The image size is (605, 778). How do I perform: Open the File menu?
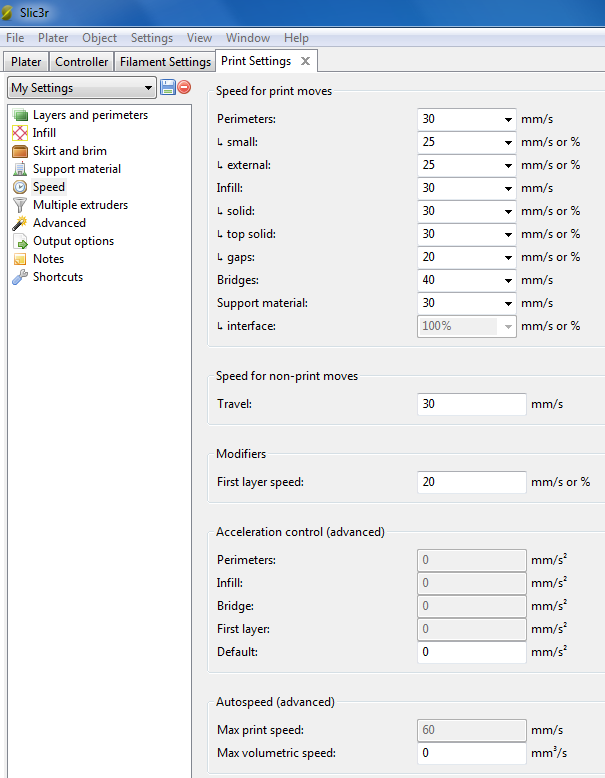coord(15,38)
